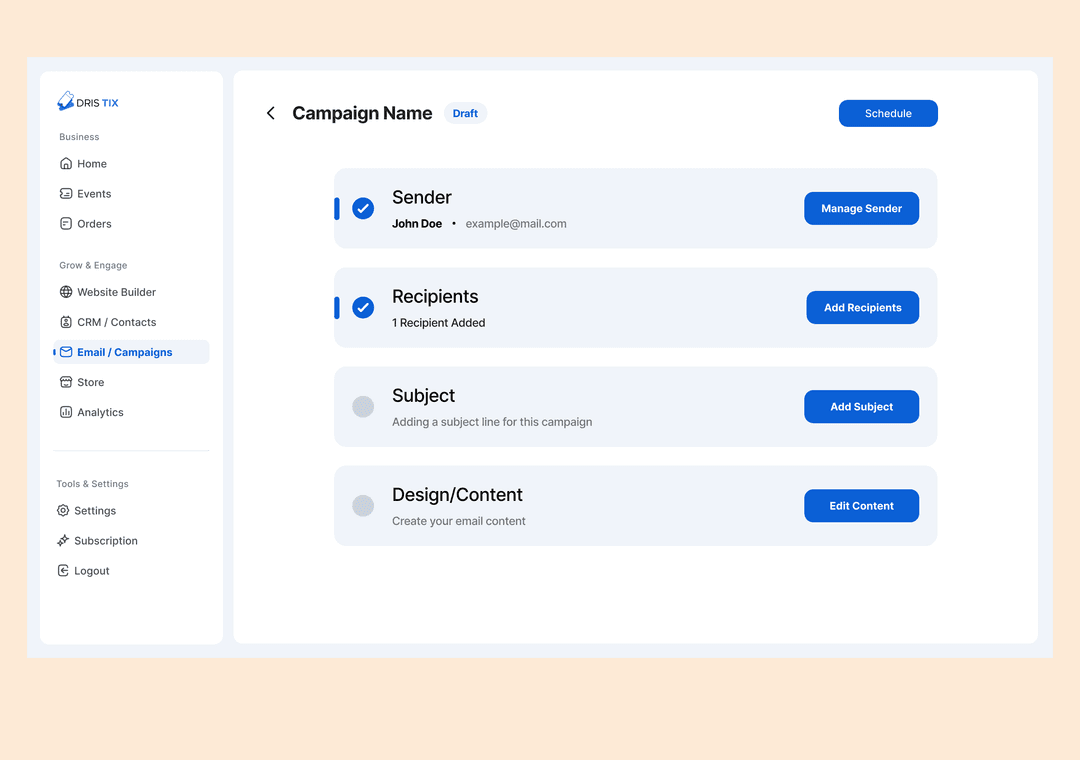Click the Recipients heading
This screenshot has width=1080, height=760.
[x=435, y=296]
